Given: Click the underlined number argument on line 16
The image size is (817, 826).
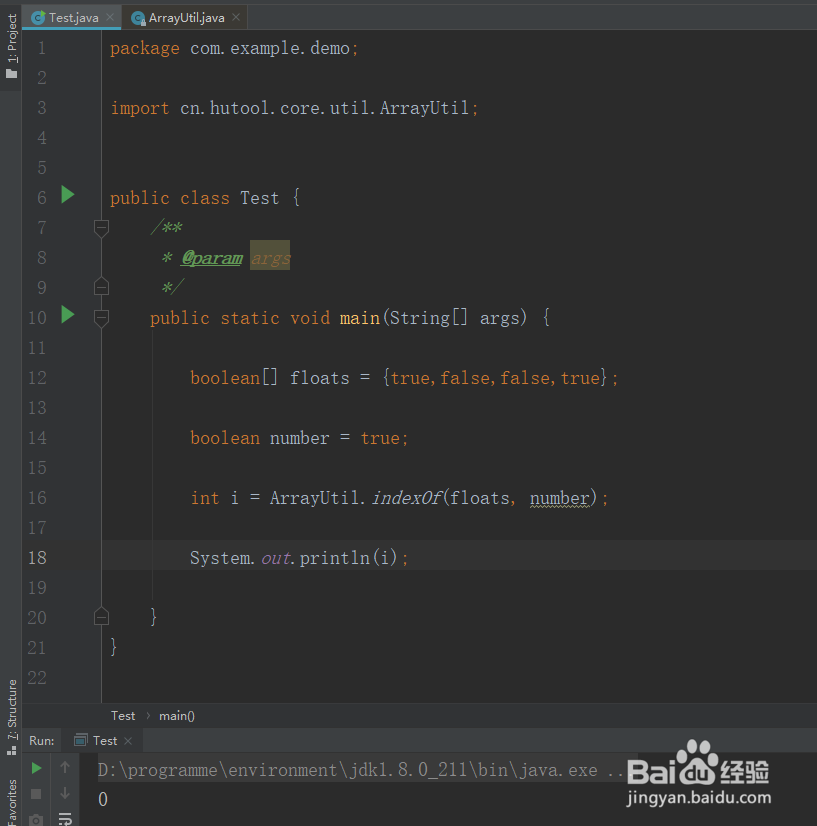Looking at the screenshot, I should [559, 498].
